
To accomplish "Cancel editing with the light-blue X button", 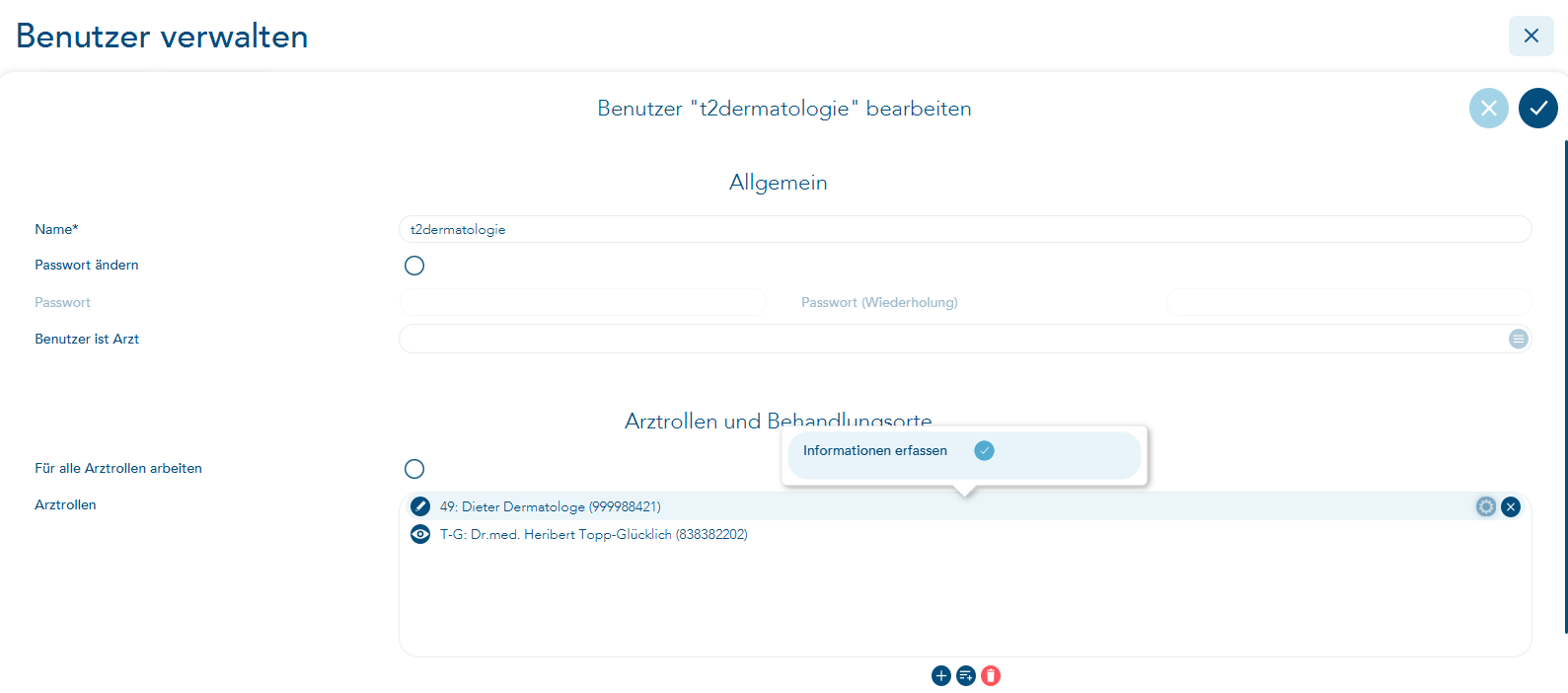I will click(x=1488, y=109).
